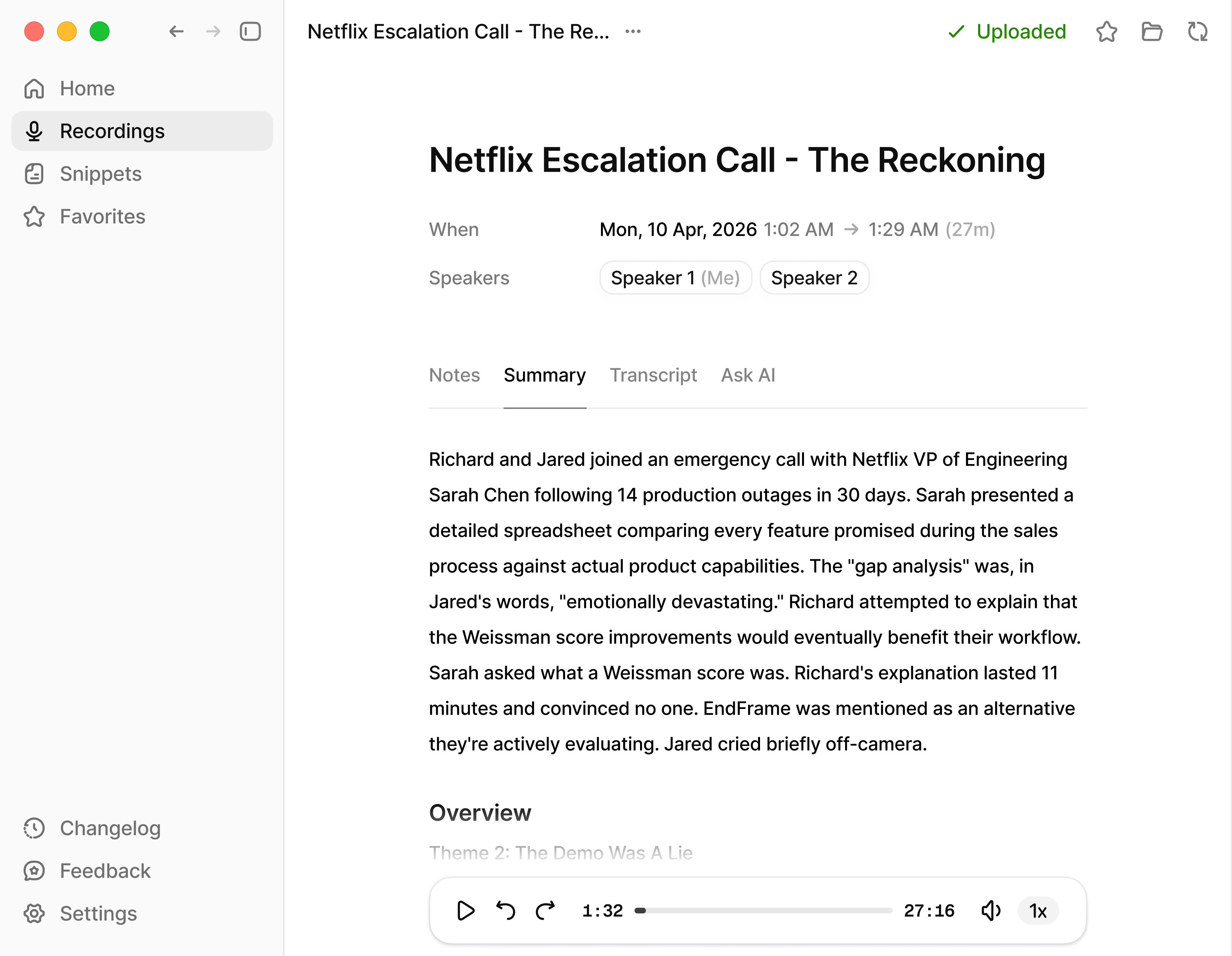Go forward with the right arrow
This screenshot has height=956, width=1232.
pyautogui.click(x=213, y=32)
